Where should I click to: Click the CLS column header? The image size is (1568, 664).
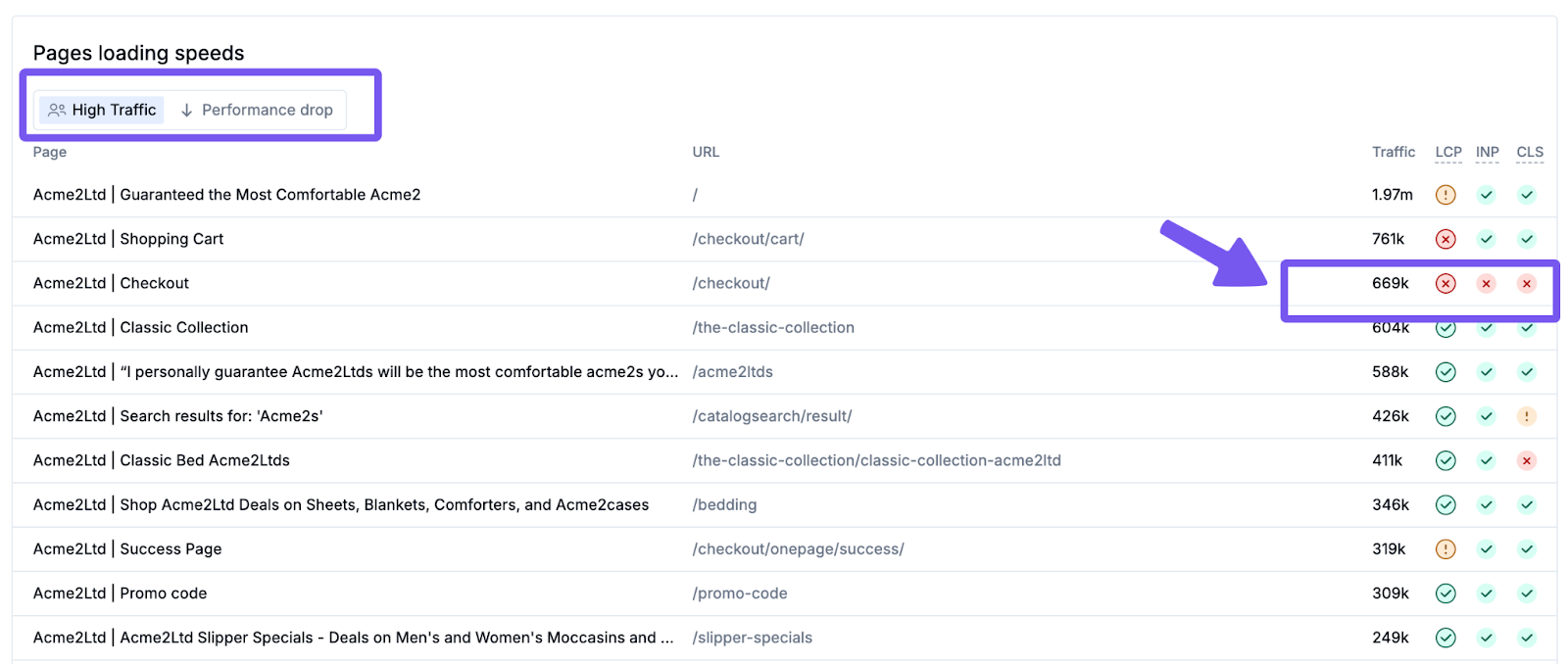point(1529,152)
